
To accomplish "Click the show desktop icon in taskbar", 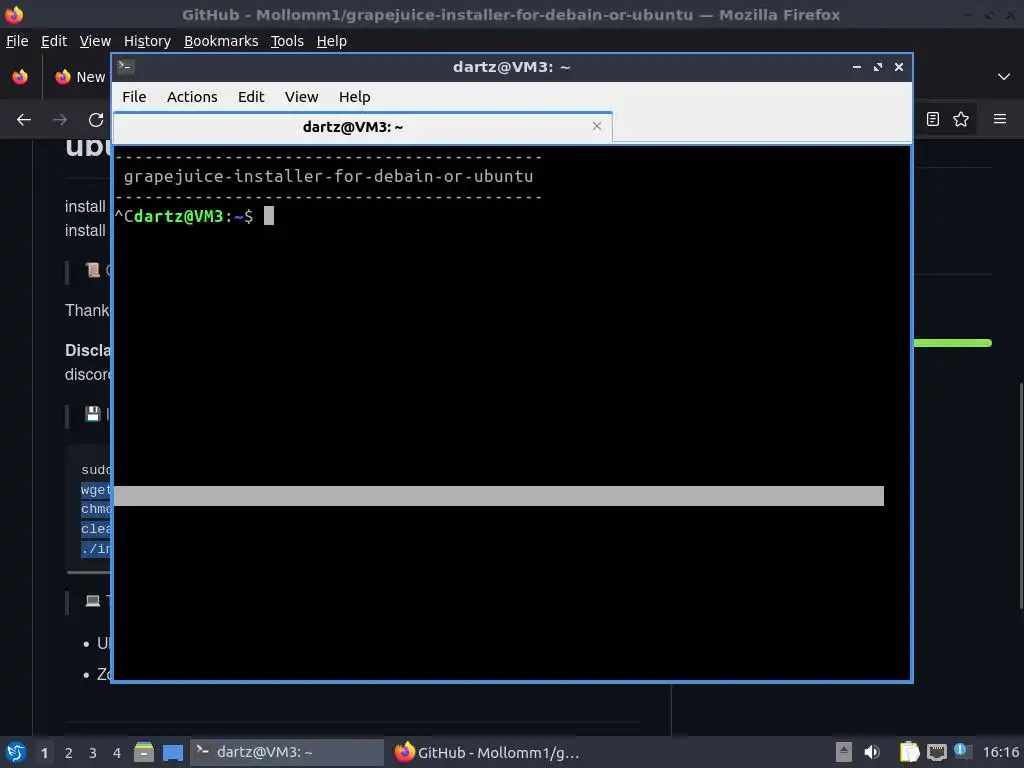I will [172, 752].
